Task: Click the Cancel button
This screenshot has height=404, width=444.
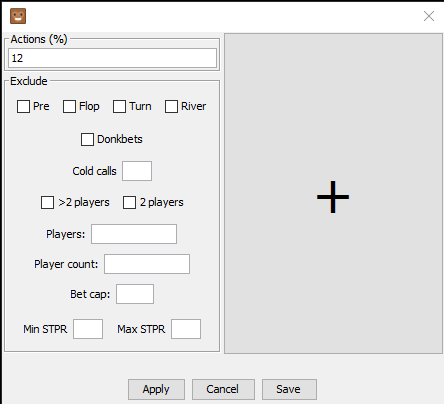Action: pos(223,389)
